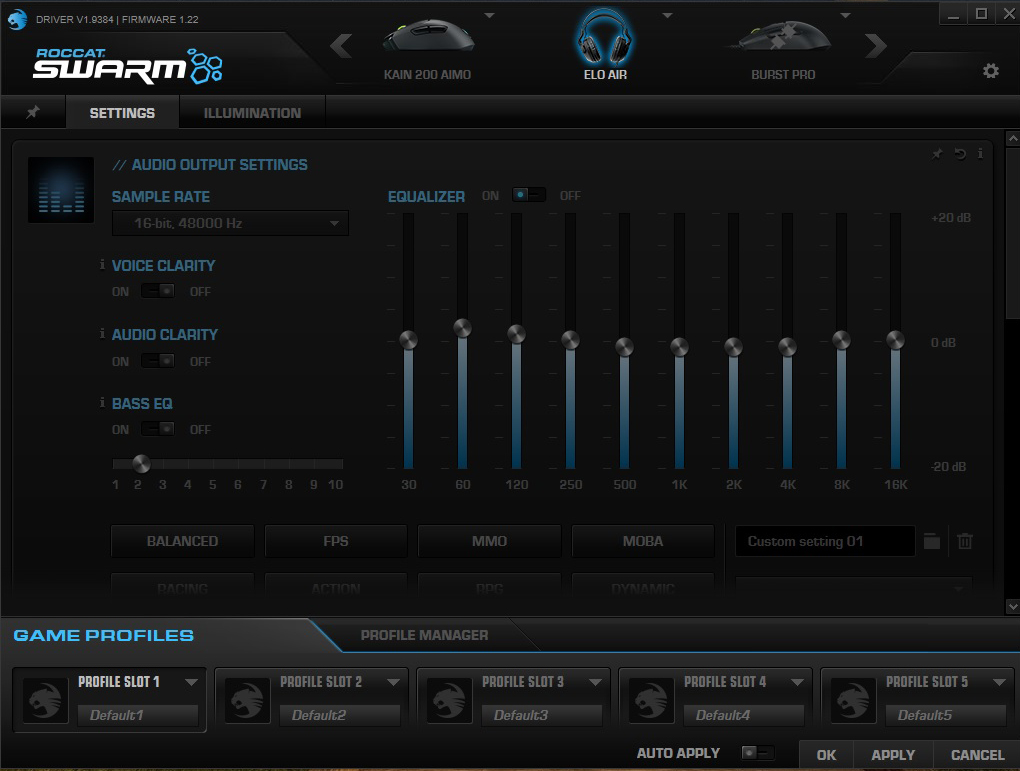Switch to the Illumination tab
The height and width of the screenshot is (771, 1020).
click(252, 113)
